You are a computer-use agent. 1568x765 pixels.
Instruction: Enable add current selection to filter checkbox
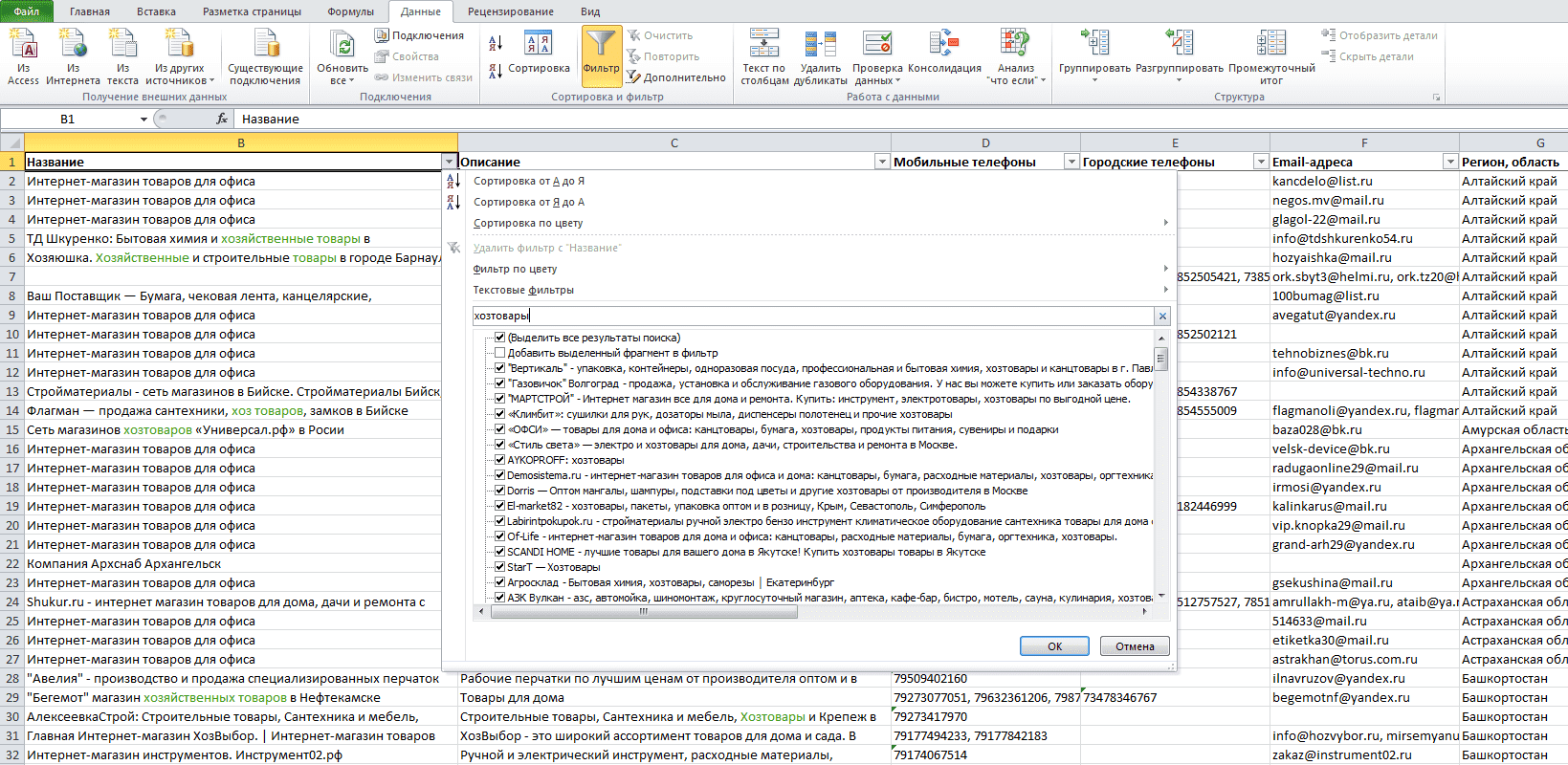499,353
